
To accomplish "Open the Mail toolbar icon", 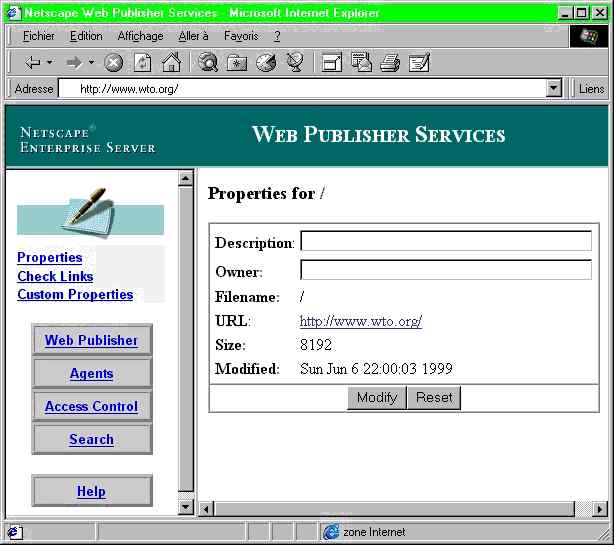I will click(x=361, y=62).
